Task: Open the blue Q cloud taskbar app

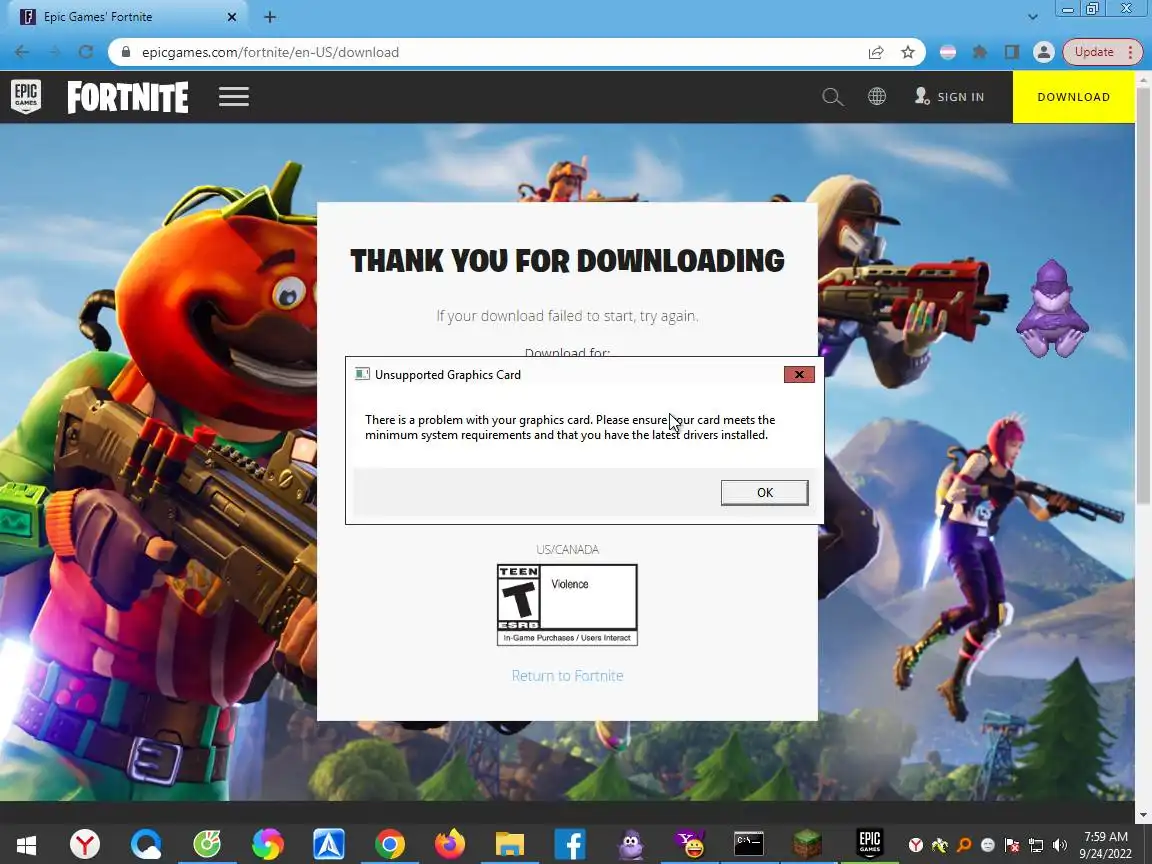Action: click(145, 844)
